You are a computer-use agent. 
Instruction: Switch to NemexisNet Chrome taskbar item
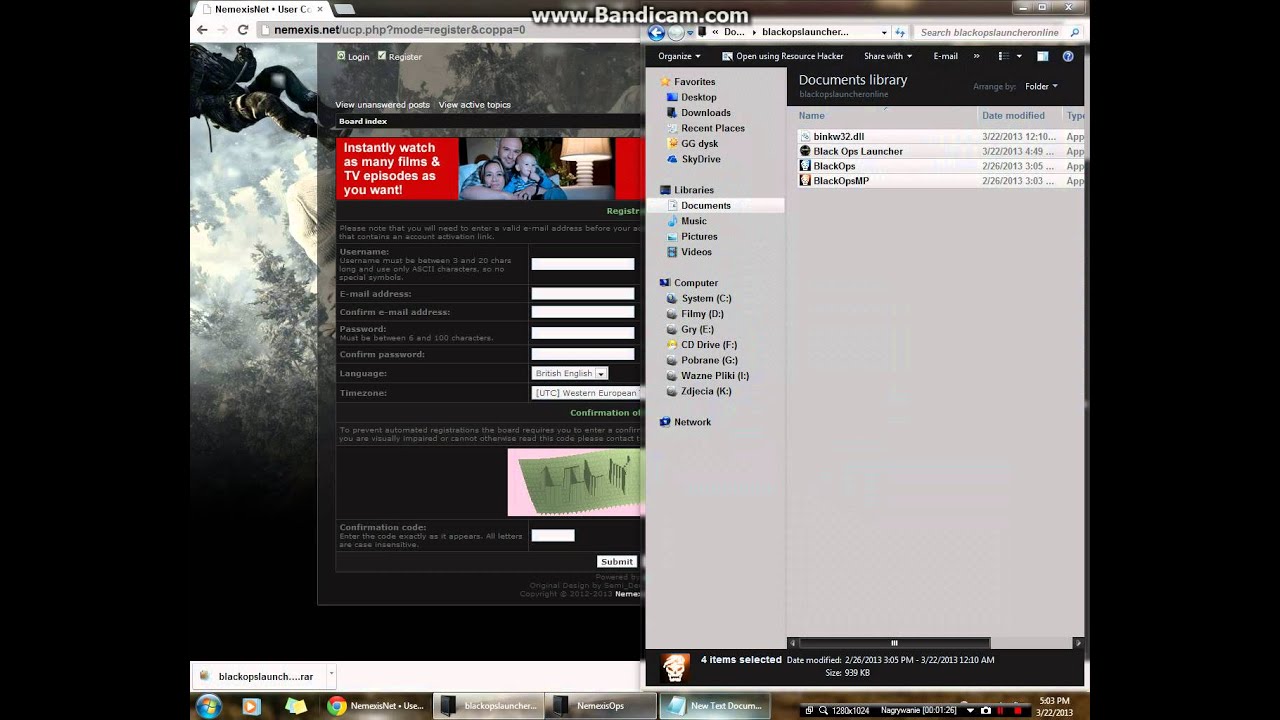pos(376,705)
